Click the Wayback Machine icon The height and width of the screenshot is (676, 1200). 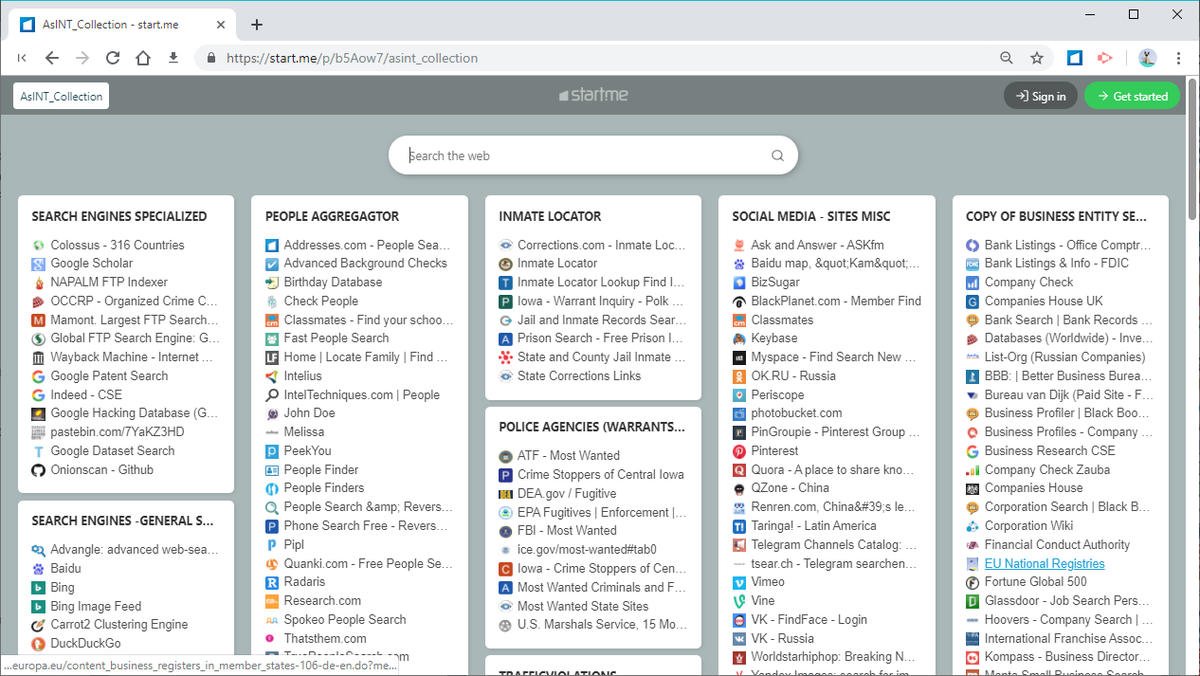[38, 357]
